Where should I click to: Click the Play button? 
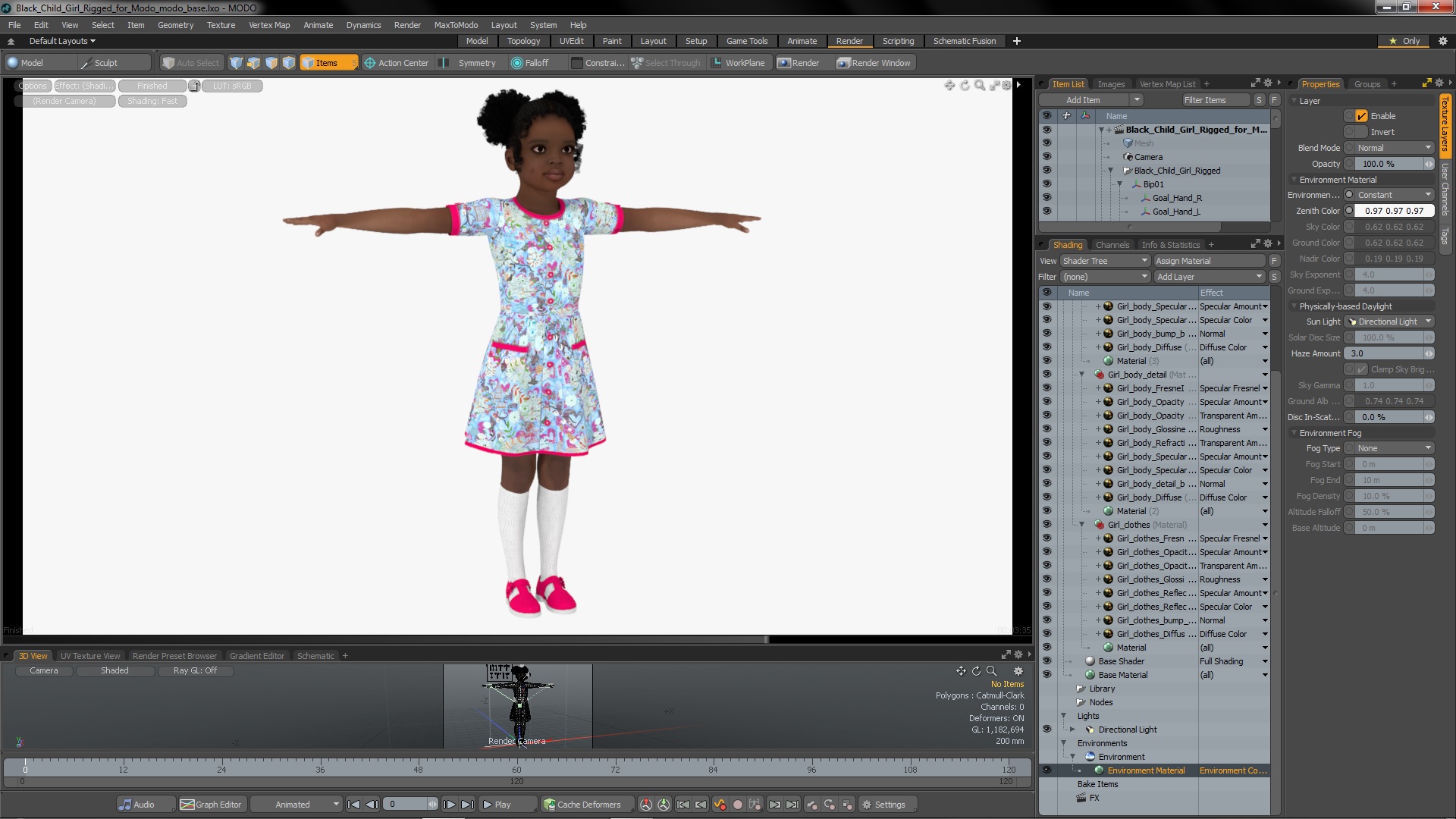pos(507,805)
